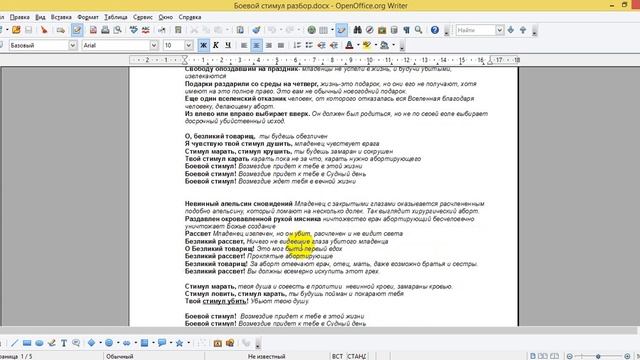Image resolution: width=640 pixels, height=360 pixels.
Task: Click the Open document folder icon
Action: tap(16, 30)
